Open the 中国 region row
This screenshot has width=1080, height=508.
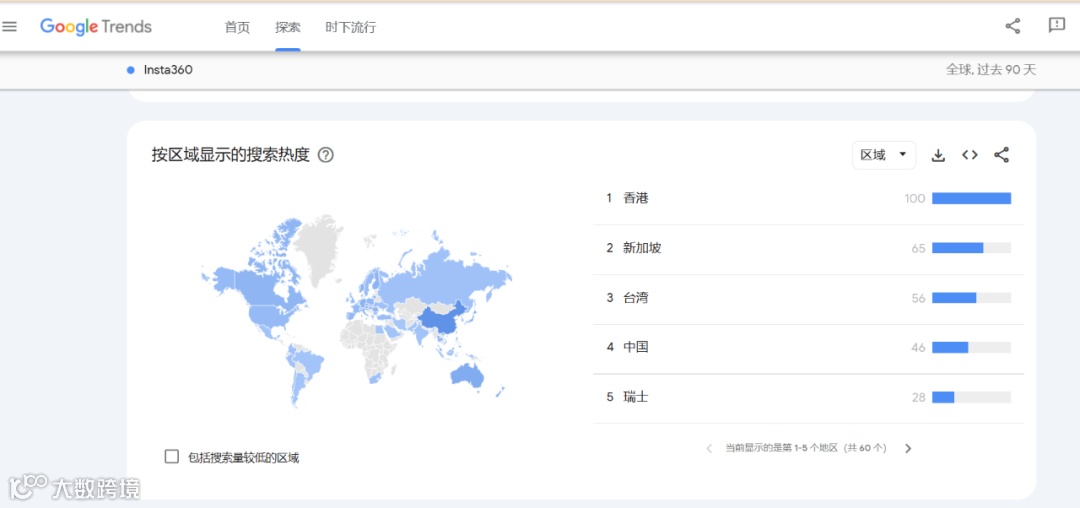pyautogui.click(x=808, y=348)
